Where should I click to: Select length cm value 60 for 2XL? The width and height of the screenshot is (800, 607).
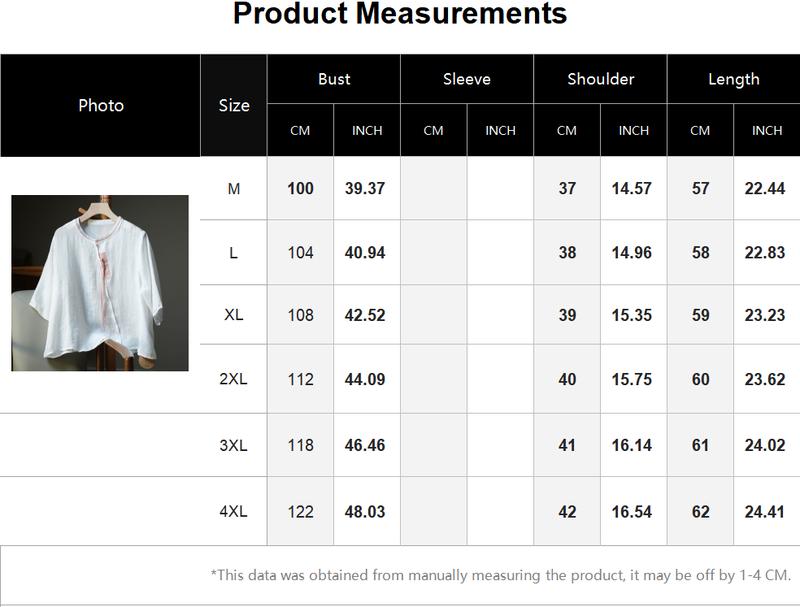click(x=701, y=380)
